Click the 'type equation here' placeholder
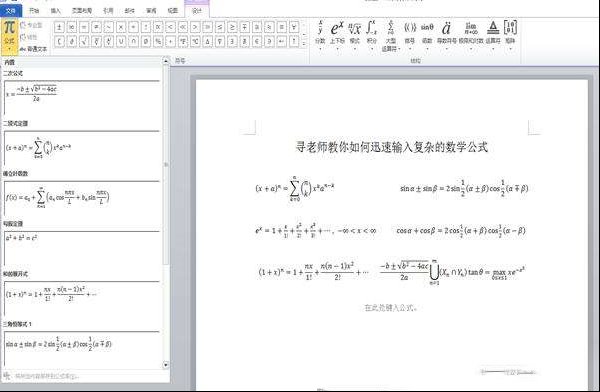 pos(391,307)
